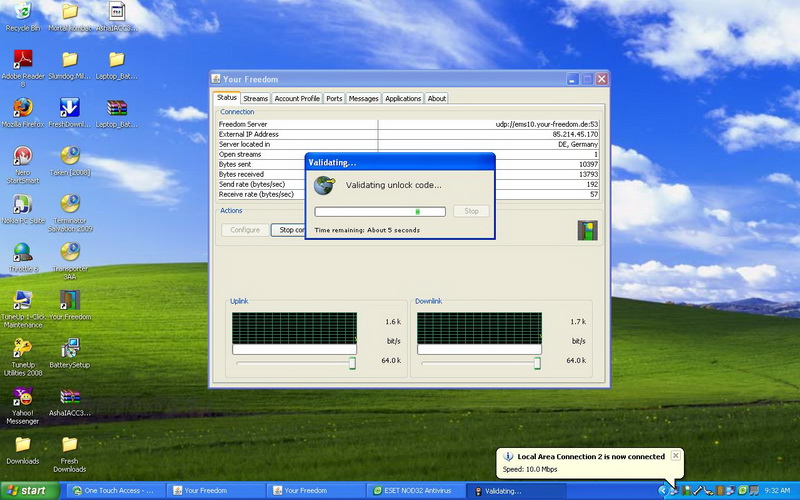Open the About tab
The width and height of the screenshot is (800, 500).
point(437,98)
